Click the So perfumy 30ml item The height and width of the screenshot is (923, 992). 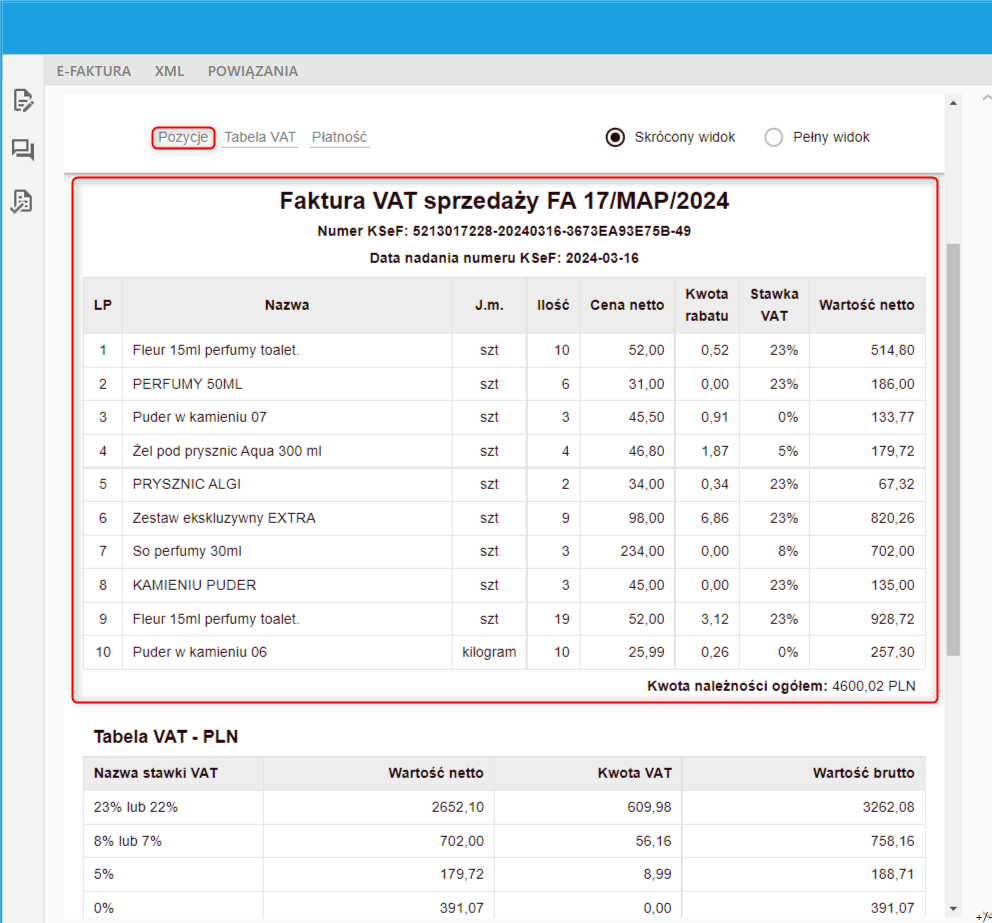pos(187,551)
